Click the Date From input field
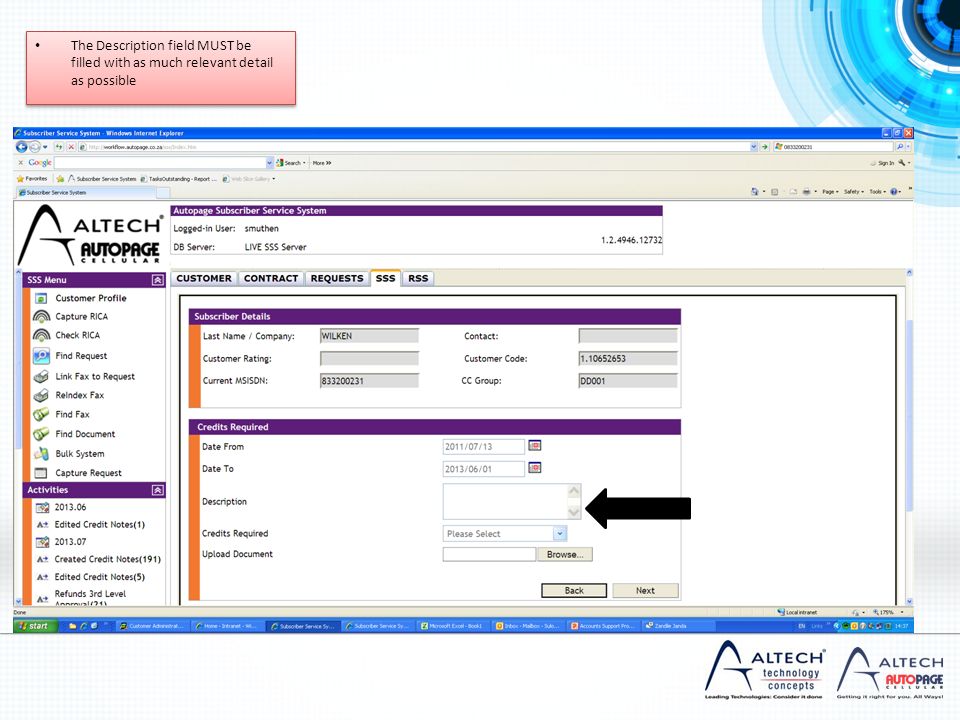Image resolution: width=960 pixels, height=720 pixels. (484, 446)
